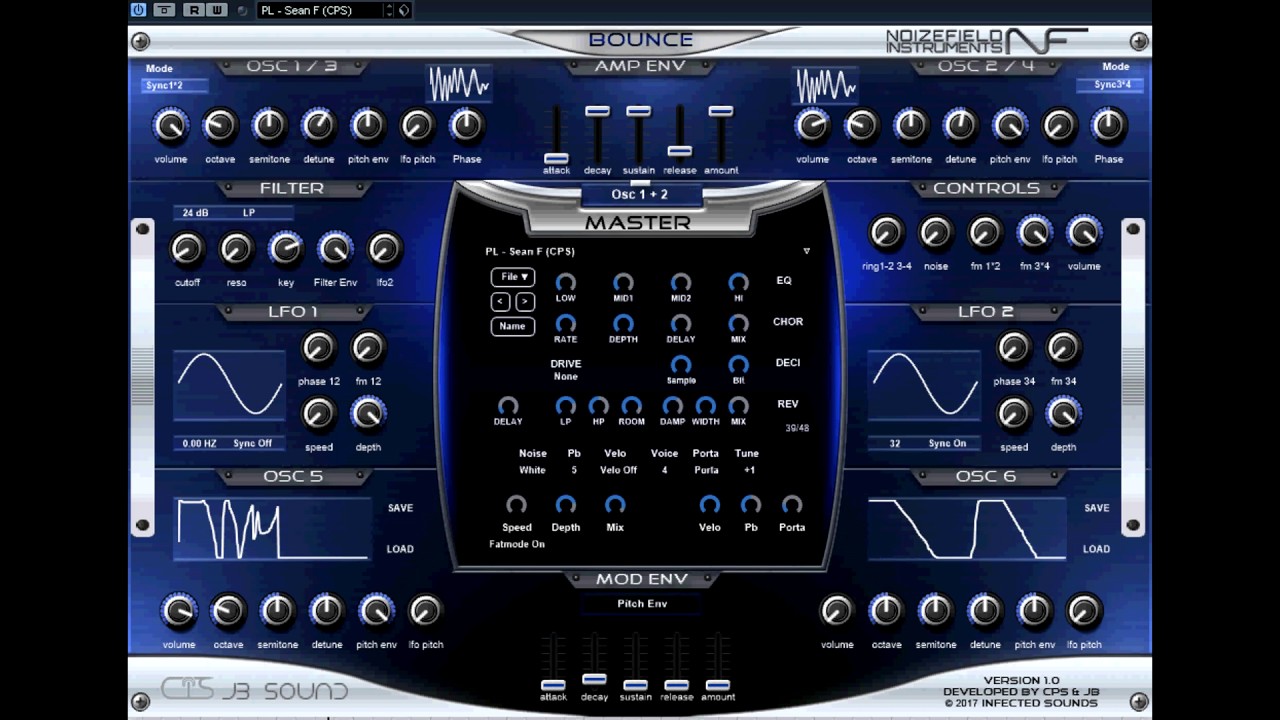
Task: Toggle the DECI decimator effect
Action: (788, 363)
